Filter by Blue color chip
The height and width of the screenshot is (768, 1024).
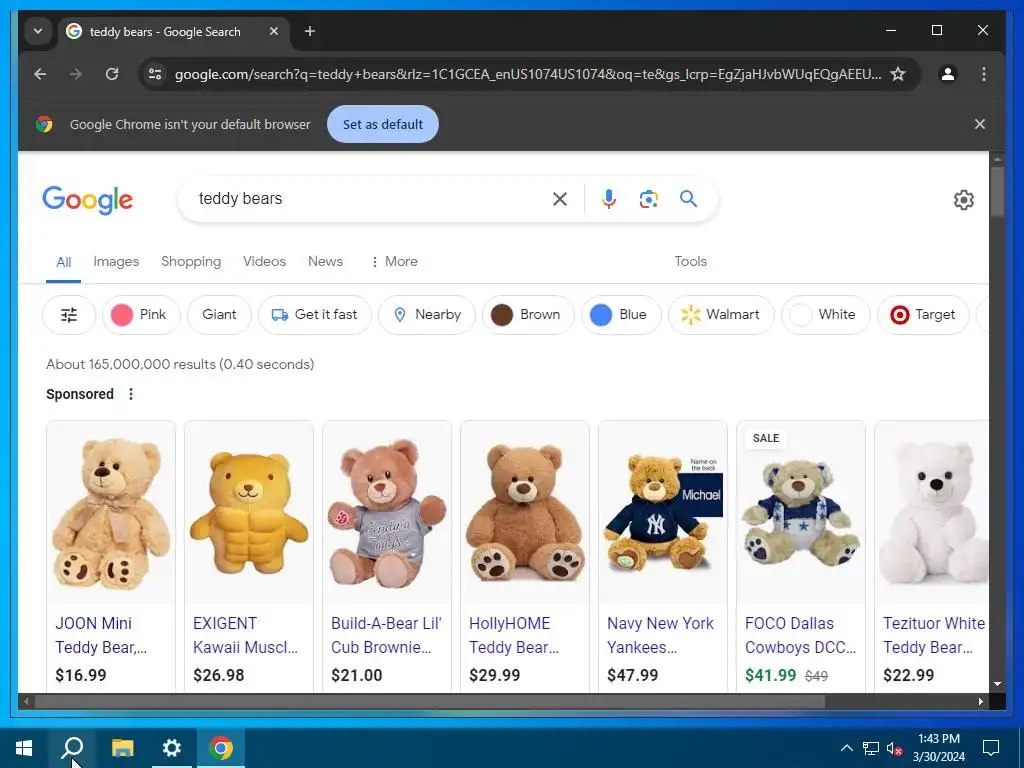pos(620,315)
